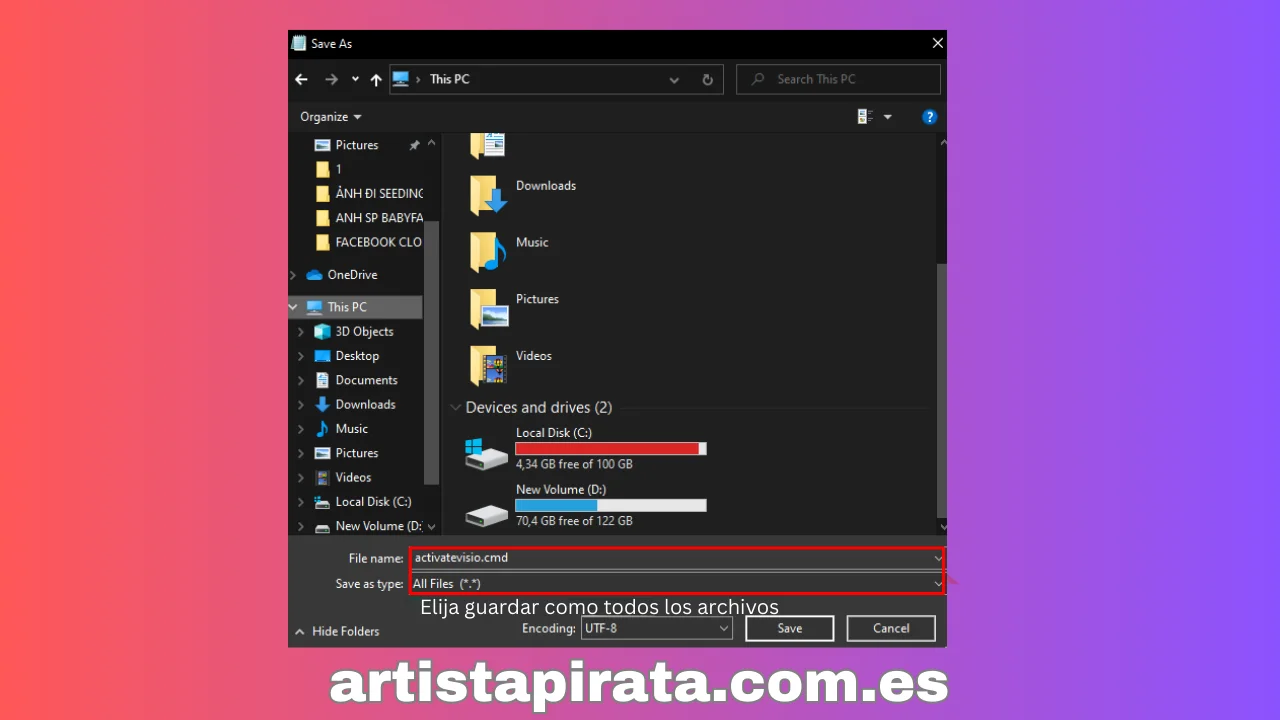Click the change view layout icon
This screenshot has height=720, width=1280.
point(865,117)
